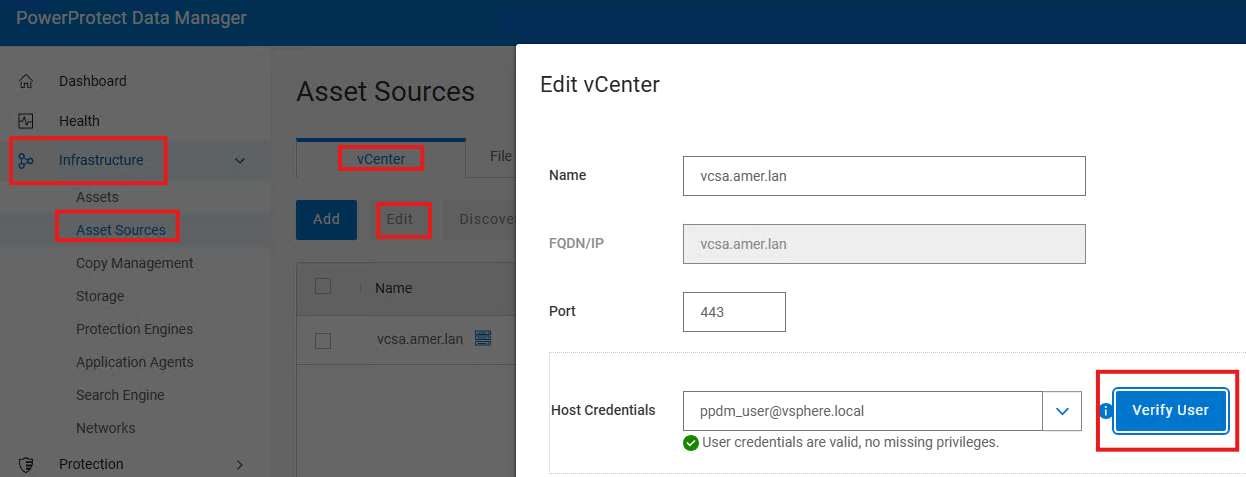1246x477 pixels.
Task: Click the green valid-credentials check icon
Action: [x=691, y=442]
